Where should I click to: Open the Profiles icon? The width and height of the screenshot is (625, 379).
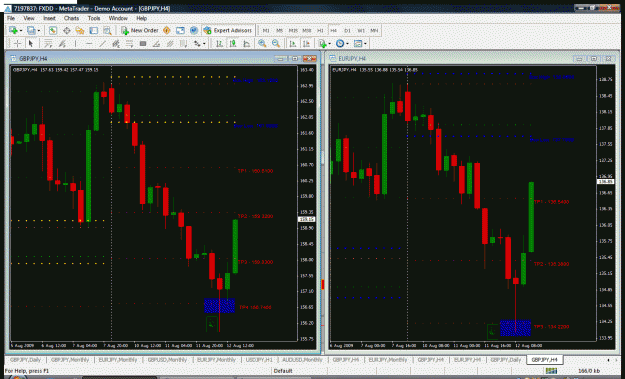coord(31,30)
